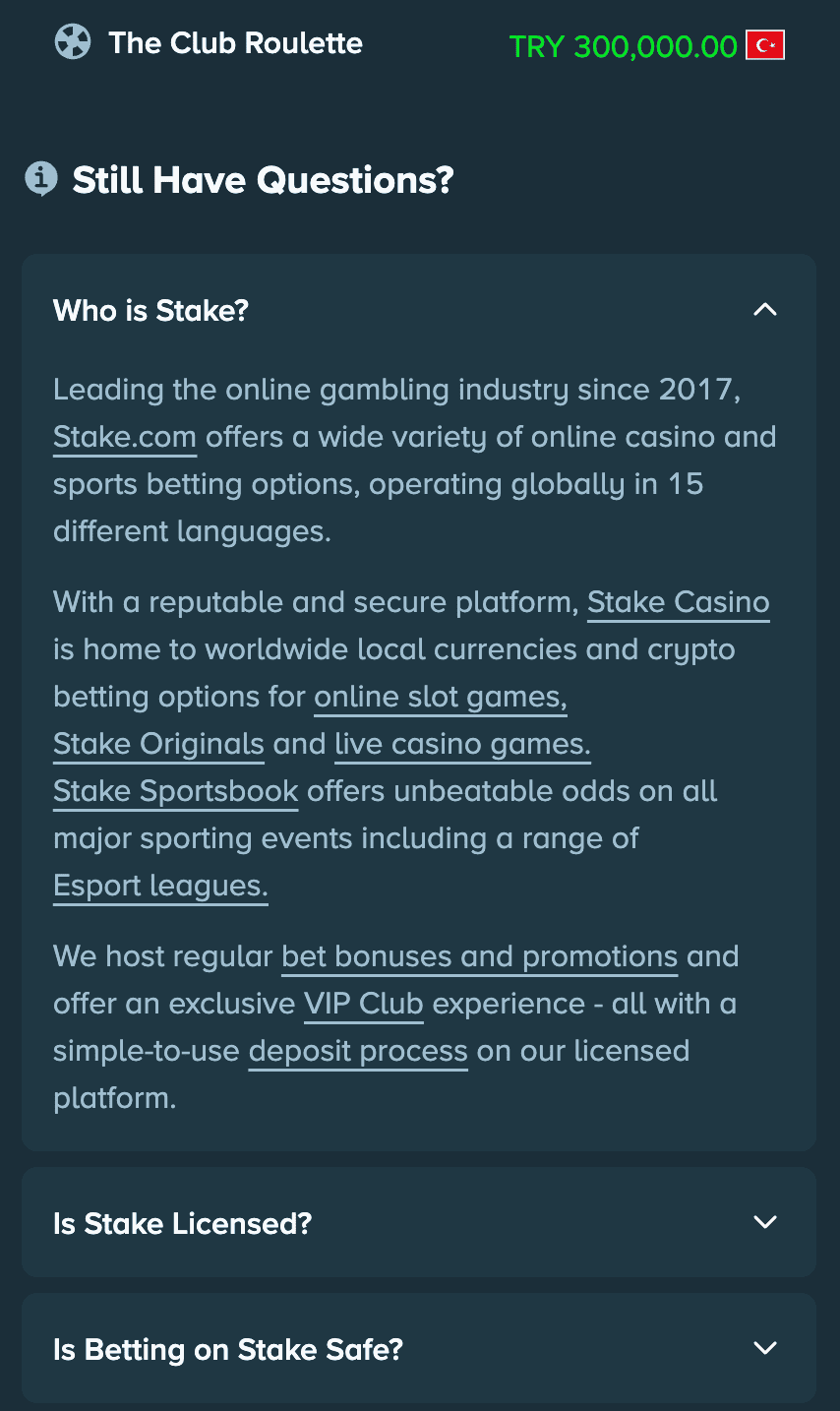Viewport: 840px width, 1411px height.
Task: Open the live casino games link
Action: (462, 744)
